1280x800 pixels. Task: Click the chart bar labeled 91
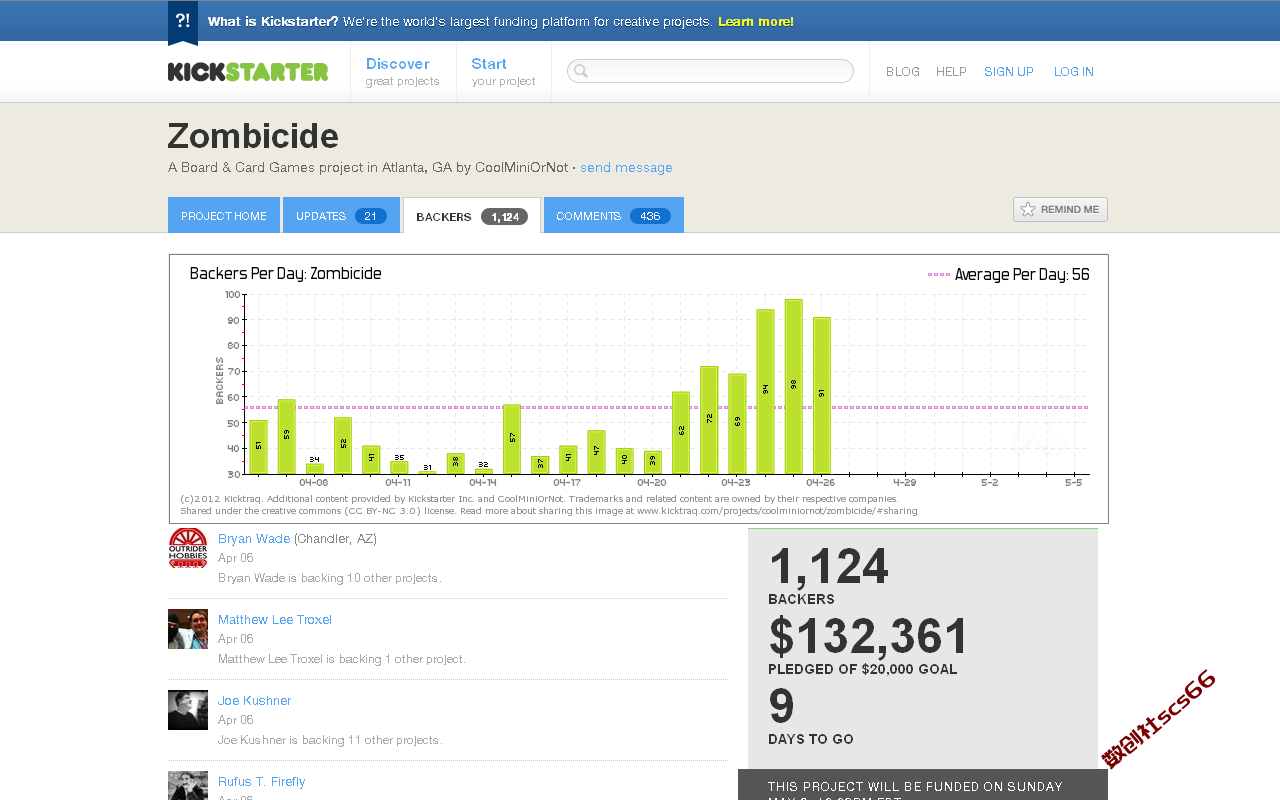(x=821, y=395)
